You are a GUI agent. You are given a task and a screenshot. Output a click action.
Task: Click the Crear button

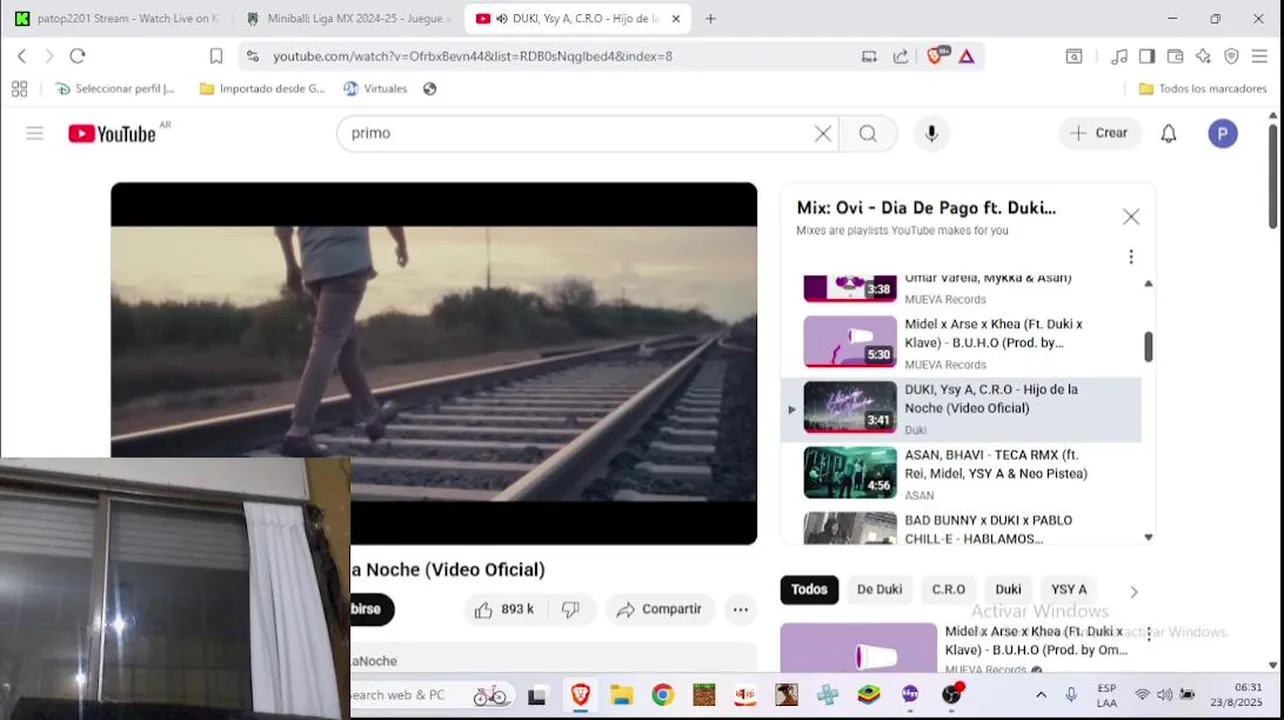coord(1100,133)
